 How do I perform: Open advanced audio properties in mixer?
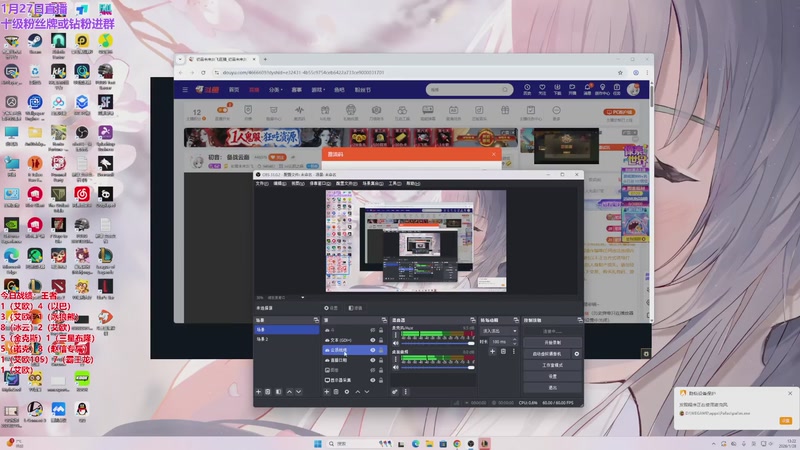pyautogui.click(x=395, y=392)
